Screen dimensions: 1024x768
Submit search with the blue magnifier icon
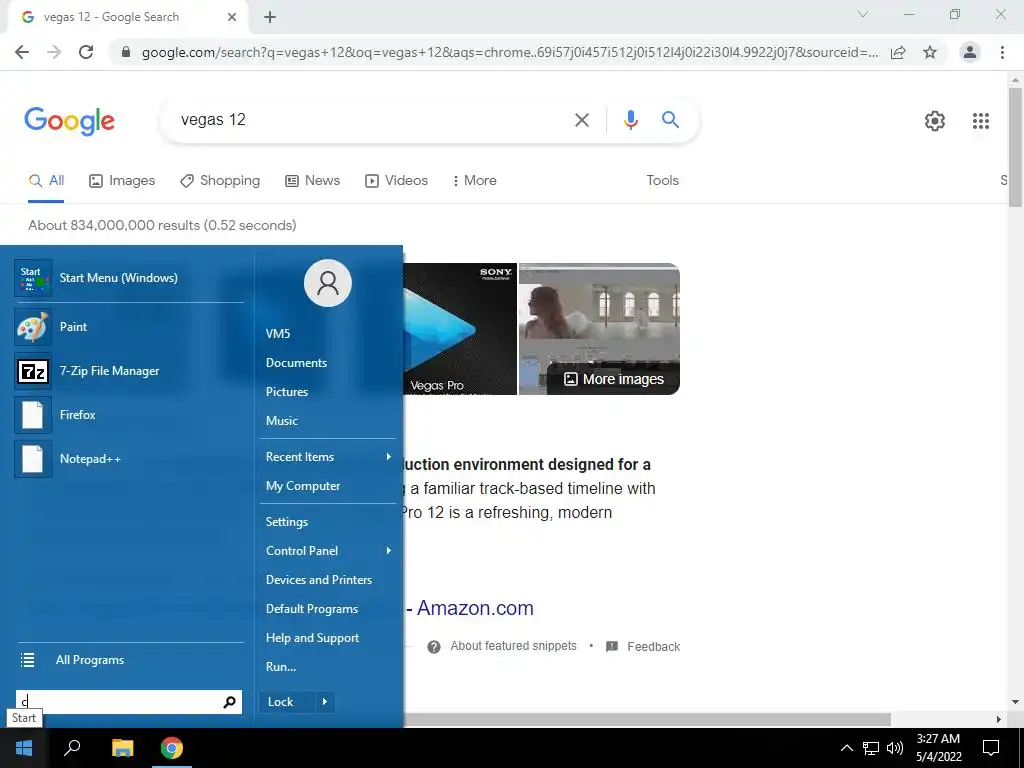pyautogui.click(x=670, y=120)
